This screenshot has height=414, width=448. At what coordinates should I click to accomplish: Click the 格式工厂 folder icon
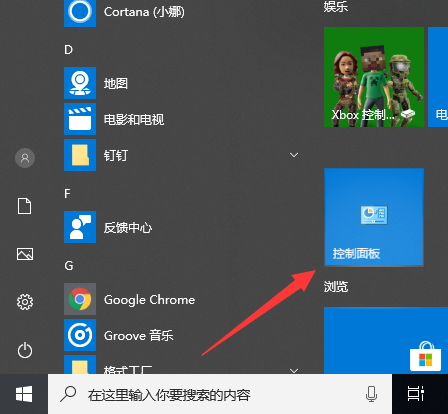(x=80, y=364)
